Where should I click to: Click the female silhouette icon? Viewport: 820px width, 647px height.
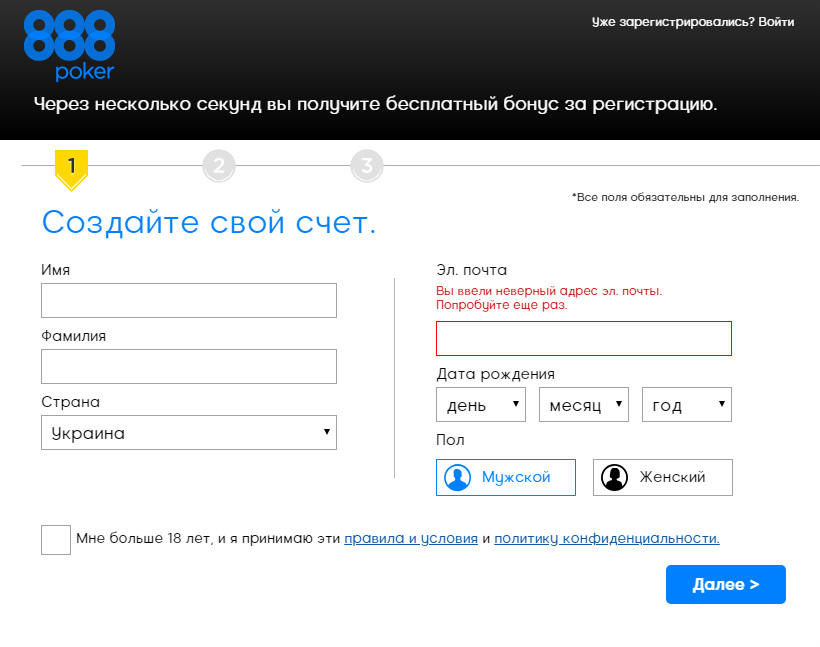[615, 477]
